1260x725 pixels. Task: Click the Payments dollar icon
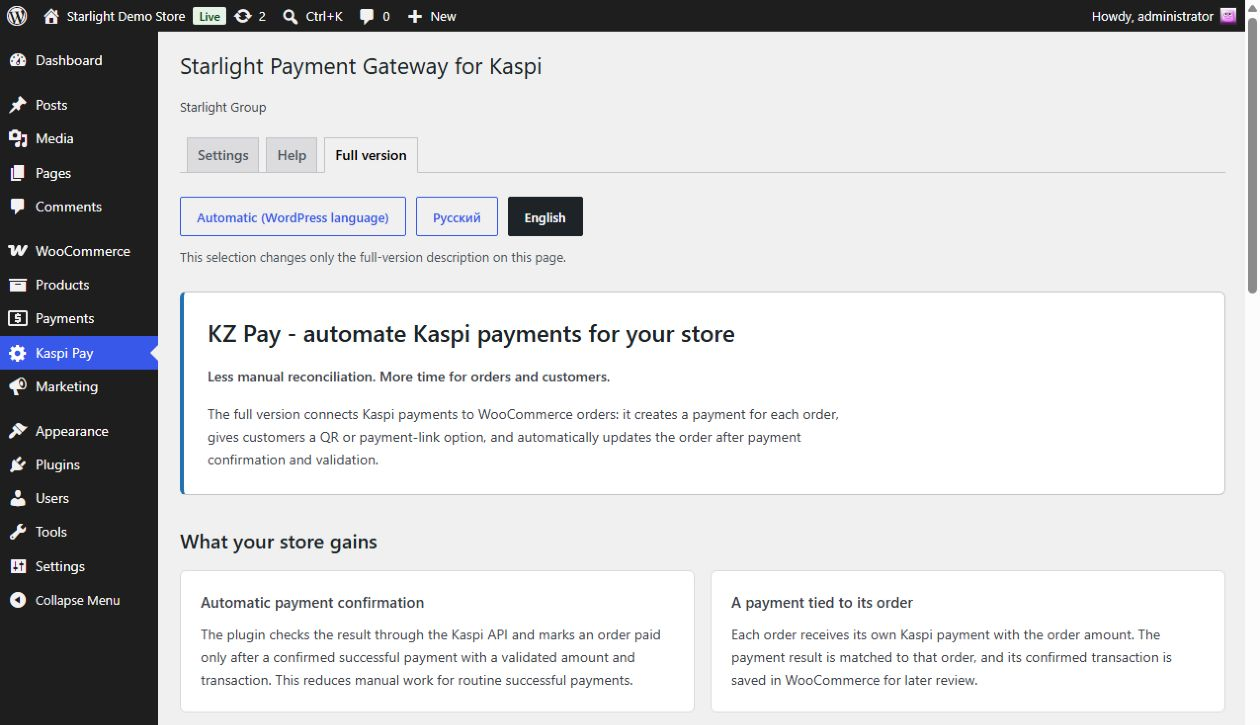[18, 318]
